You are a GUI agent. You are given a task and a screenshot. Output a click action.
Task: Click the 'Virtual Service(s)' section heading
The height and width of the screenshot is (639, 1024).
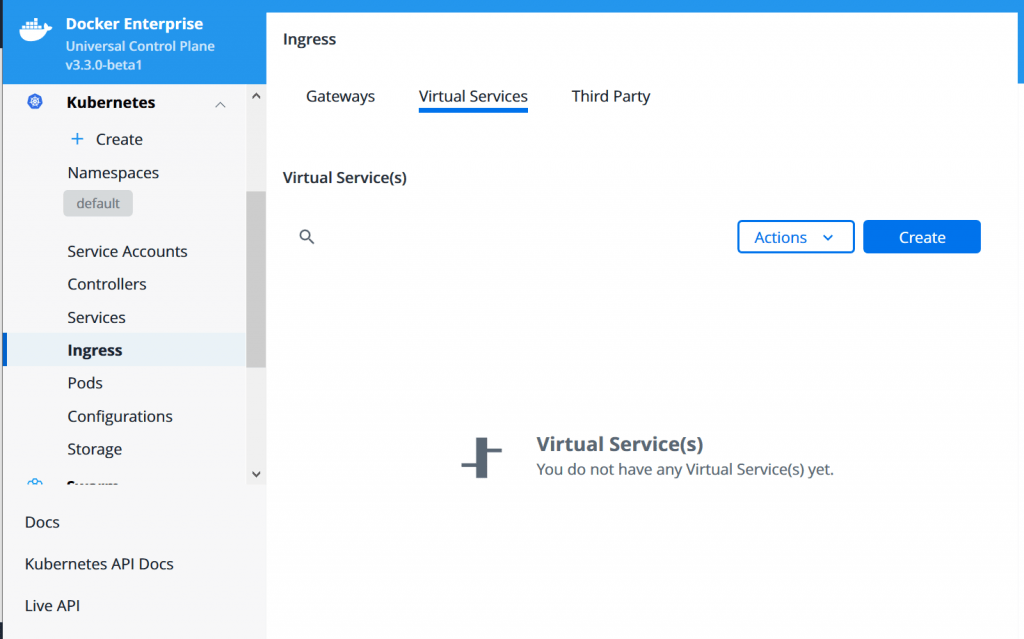[344, 178]
